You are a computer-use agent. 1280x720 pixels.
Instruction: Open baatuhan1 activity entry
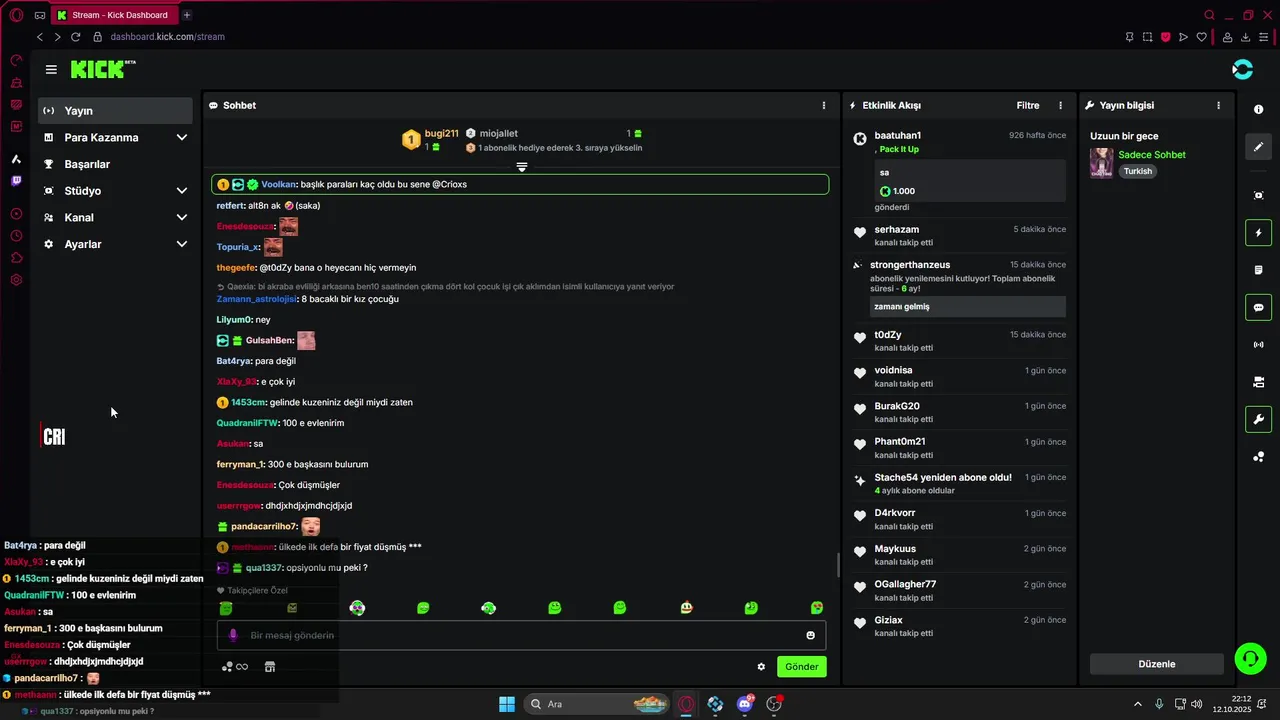(x=959, y=170)
